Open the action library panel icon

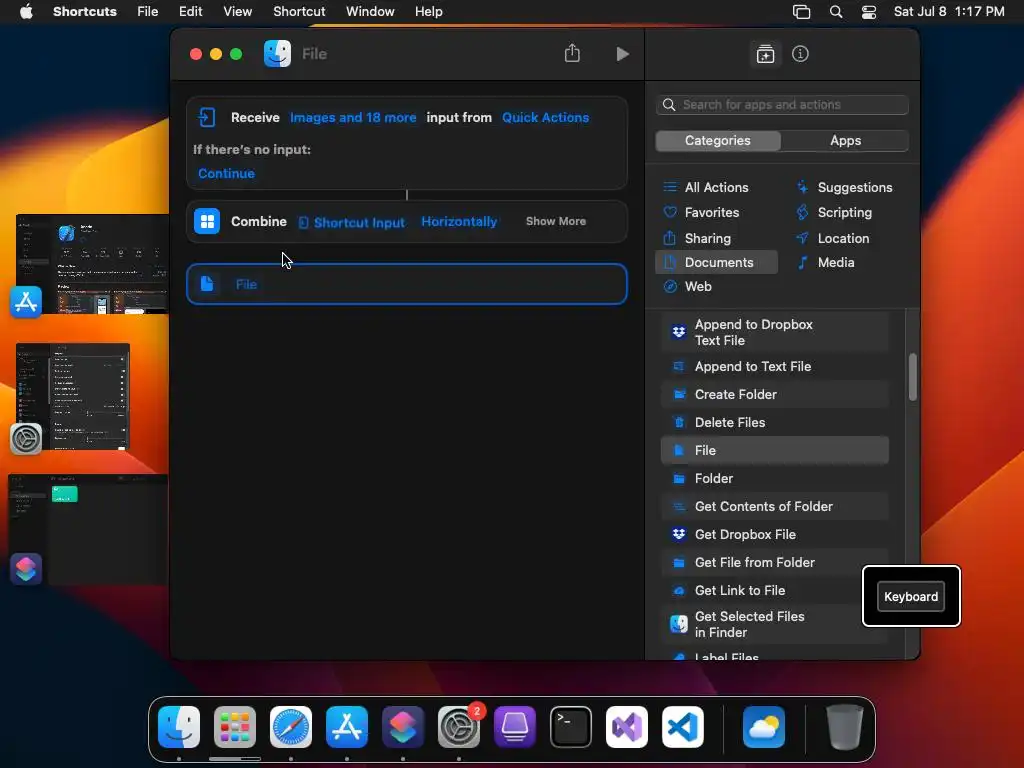pyautogui.click(x=765, y=54)
